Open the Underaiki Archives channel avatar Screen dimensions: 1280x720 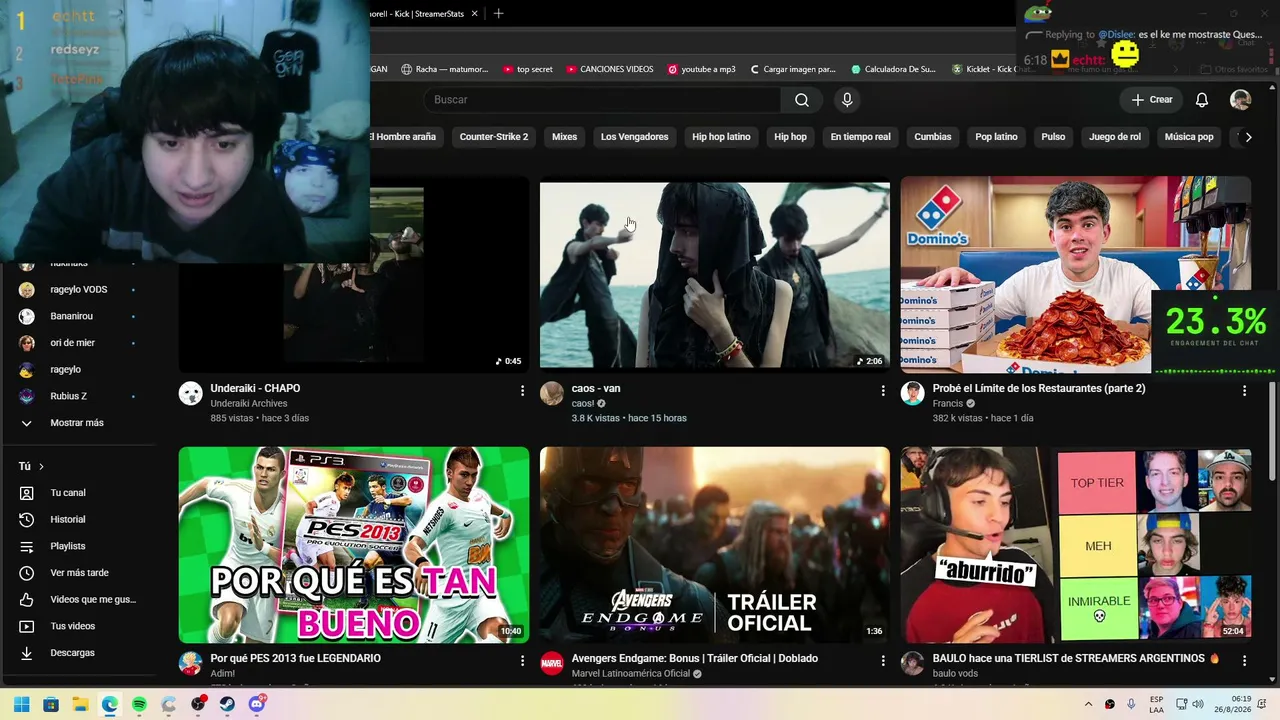[x=190, y=393]
